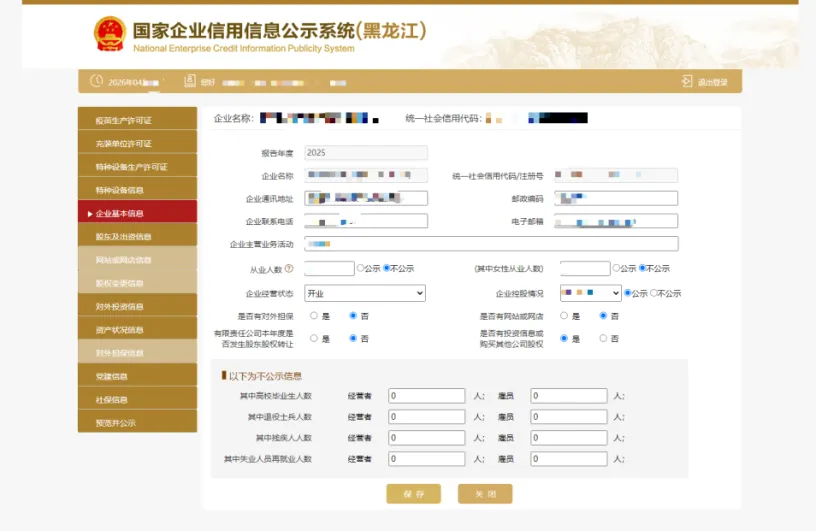Select the 企业基本信息 sidebar item
The height and width of the screenshot is (531, 816).
tap(137, 213)
